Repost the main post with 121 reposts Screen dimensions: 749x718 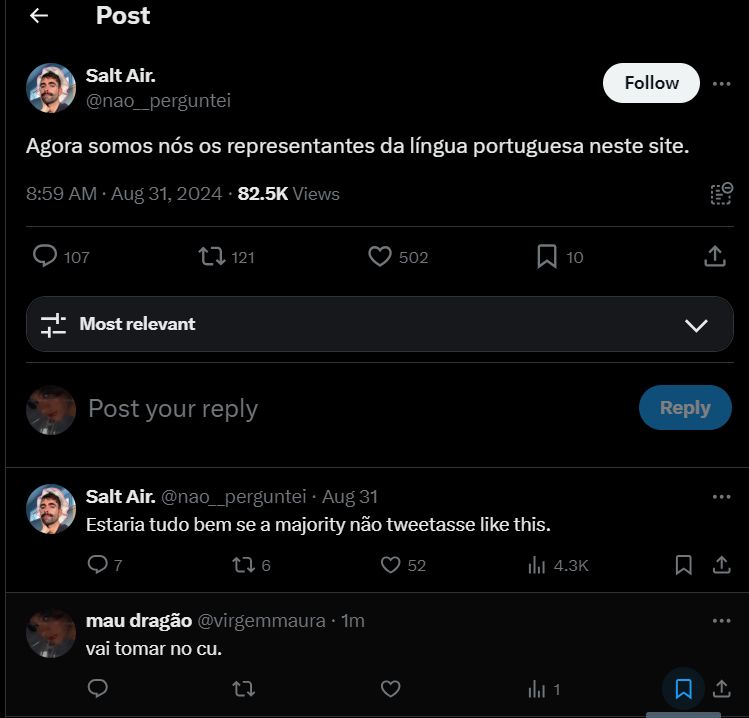point(212,257)
